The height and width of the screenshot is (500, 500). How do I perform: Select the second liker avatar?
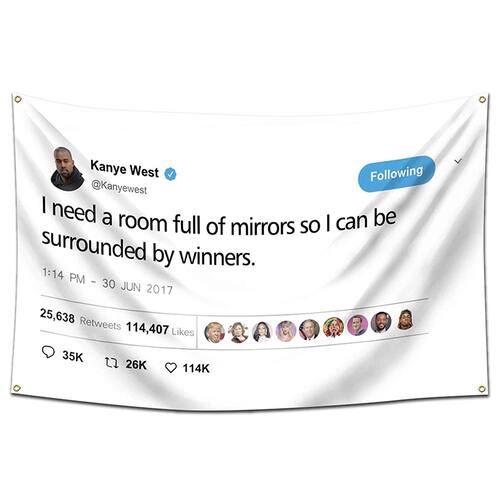pos(238,332)
